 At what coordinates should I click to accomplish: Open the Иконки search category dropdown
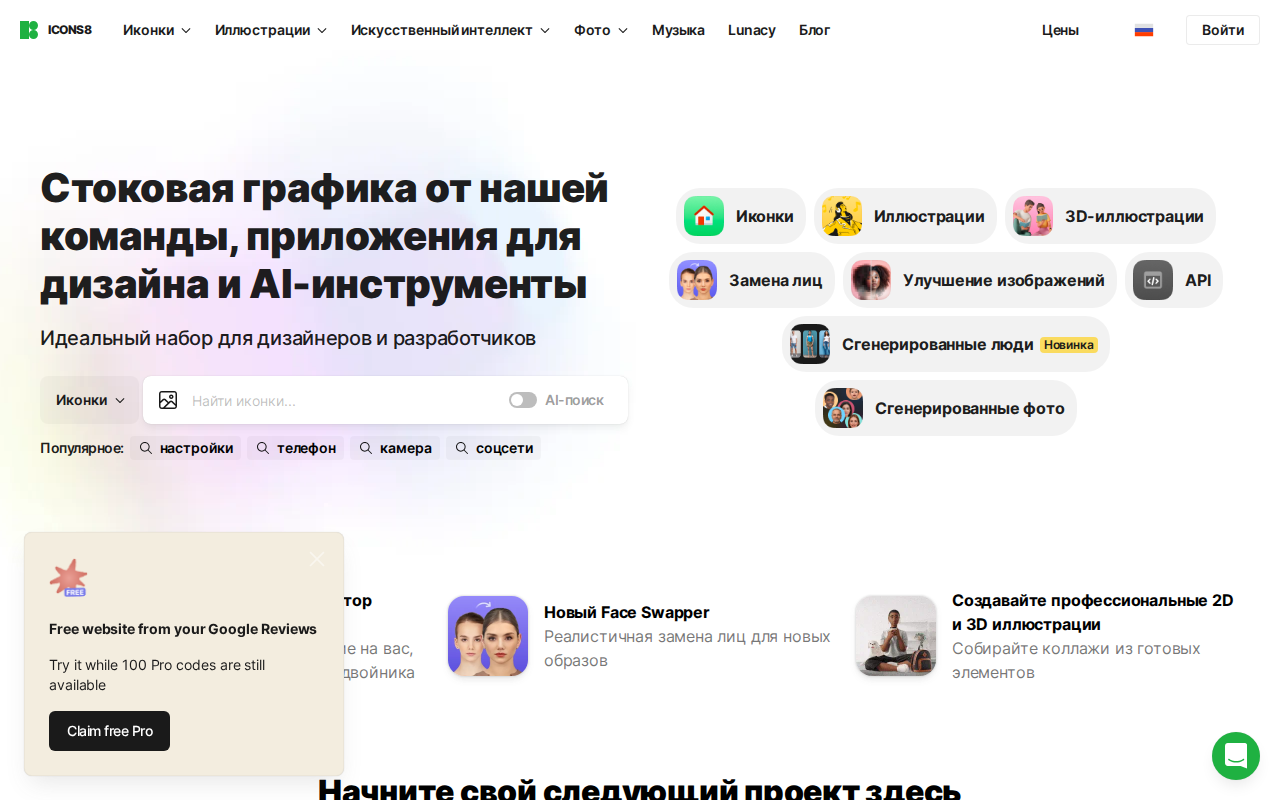click(x=90, y=400)
